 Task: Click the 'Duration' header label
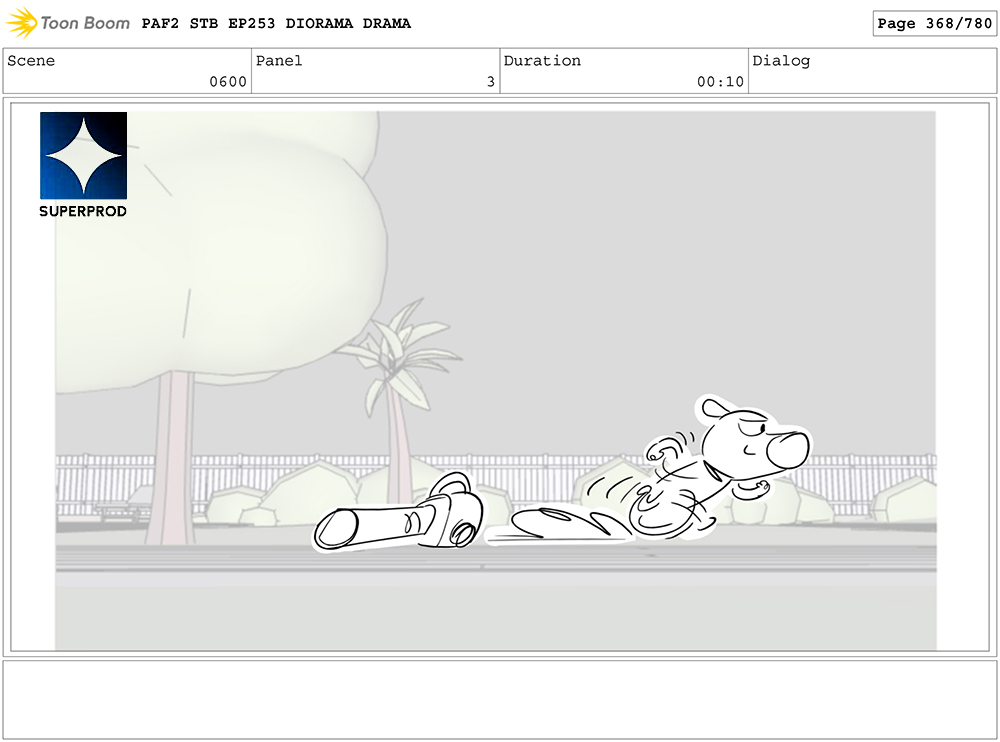542,61
